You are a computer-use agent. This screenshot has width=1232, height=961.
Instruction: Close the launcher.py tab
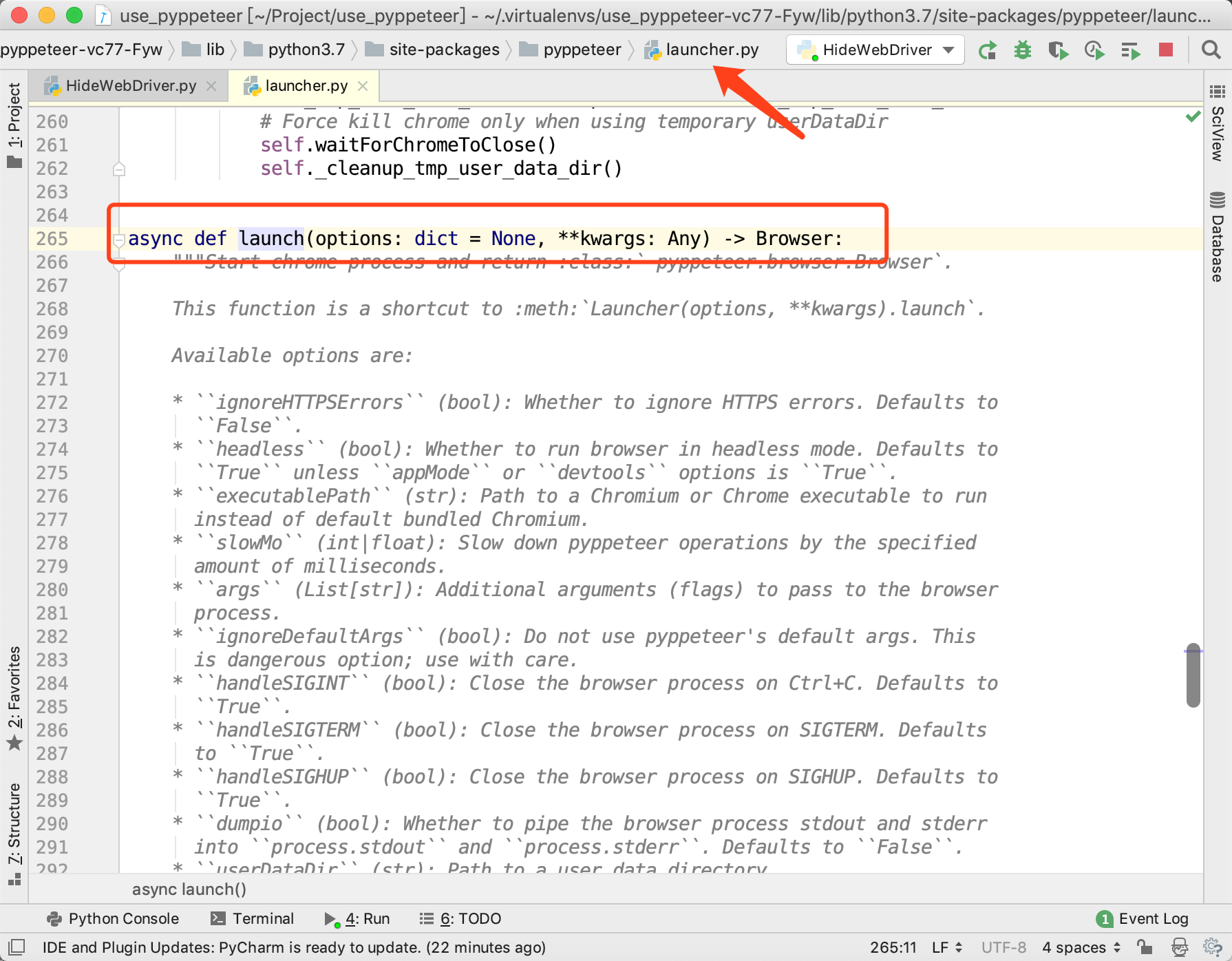pyautogui.click(x=363, y=86)
